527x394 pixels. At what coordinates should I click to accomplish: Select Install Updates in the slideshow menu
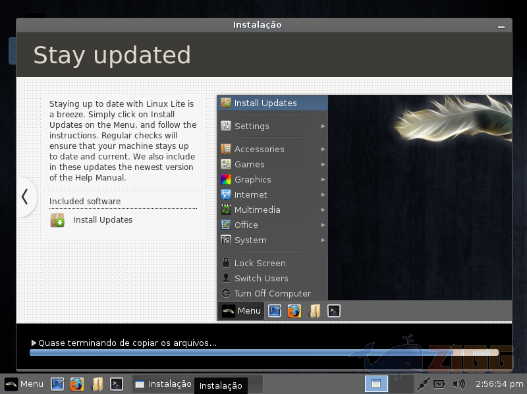pos(273,103)
